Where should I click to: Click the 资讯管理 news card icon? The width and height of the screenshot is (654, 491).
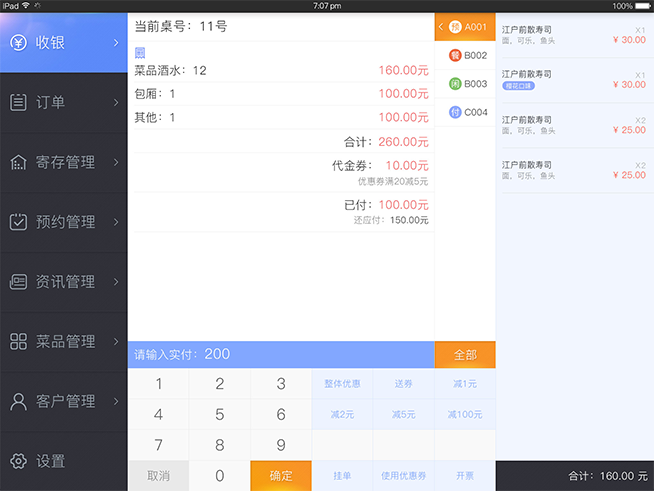(x=18, y=282)
